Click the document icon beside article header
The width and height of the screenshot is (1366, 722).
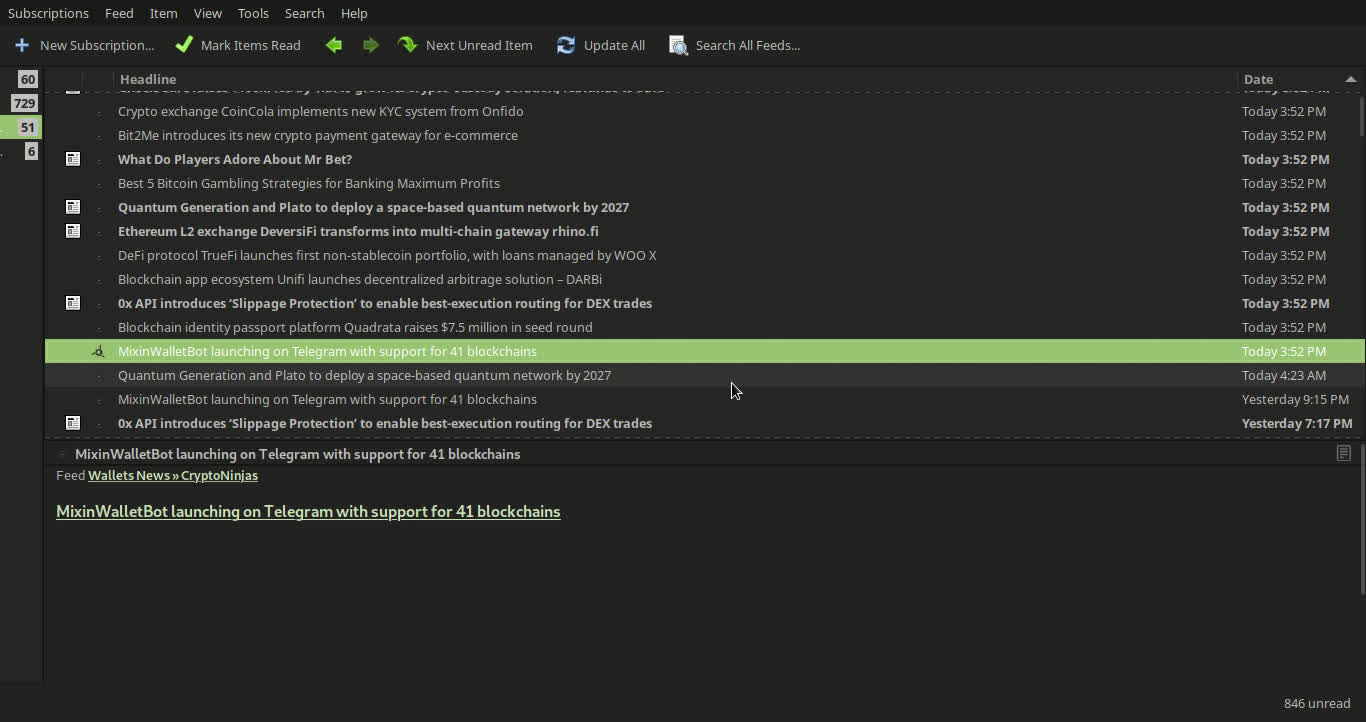tap(1343, 454)
